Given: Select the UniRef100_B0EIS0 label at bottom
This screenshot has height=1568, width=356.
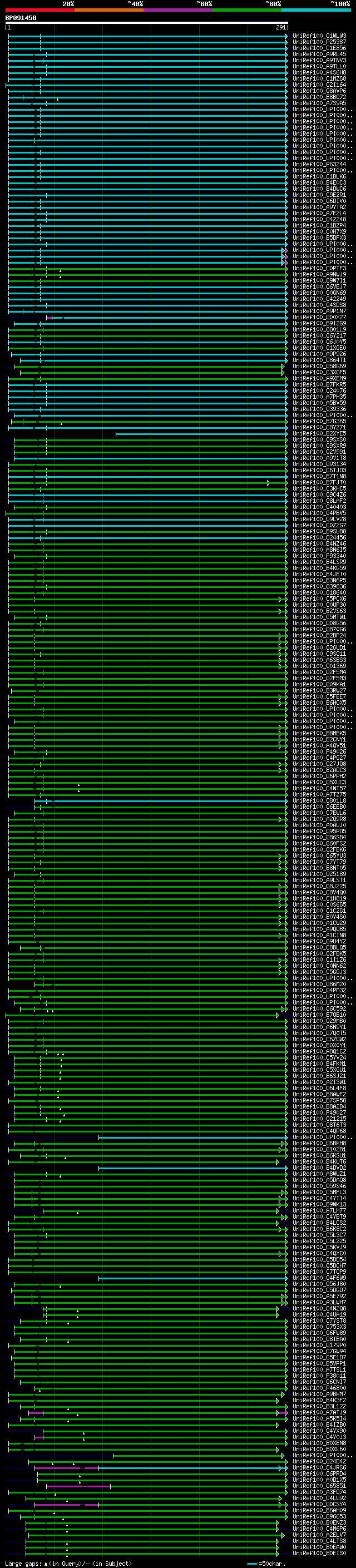Looking at the screenshot, I should coord(319,1553).
